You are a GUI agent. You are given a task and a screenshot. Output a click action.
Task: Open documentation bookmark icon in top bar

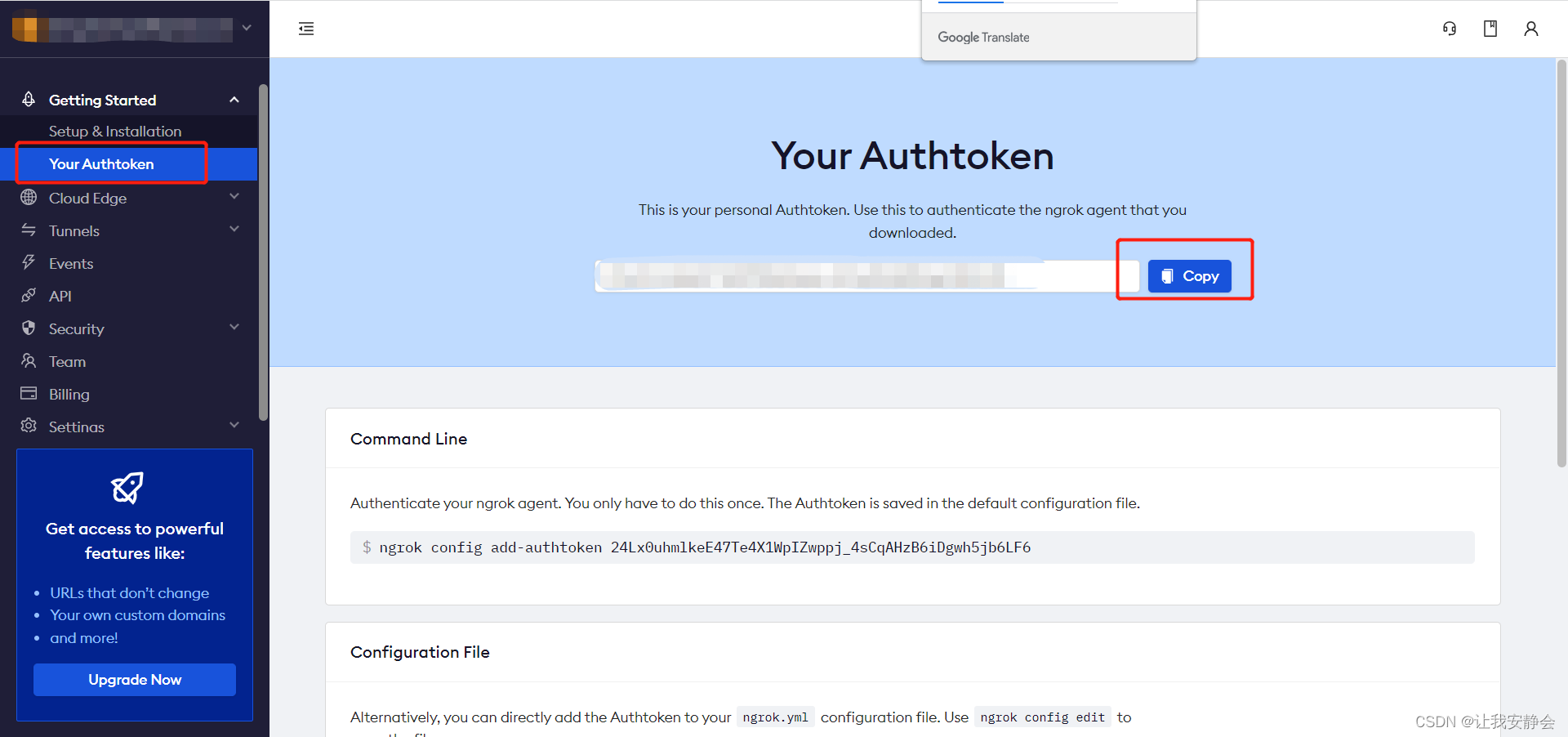pos(1490,29)
